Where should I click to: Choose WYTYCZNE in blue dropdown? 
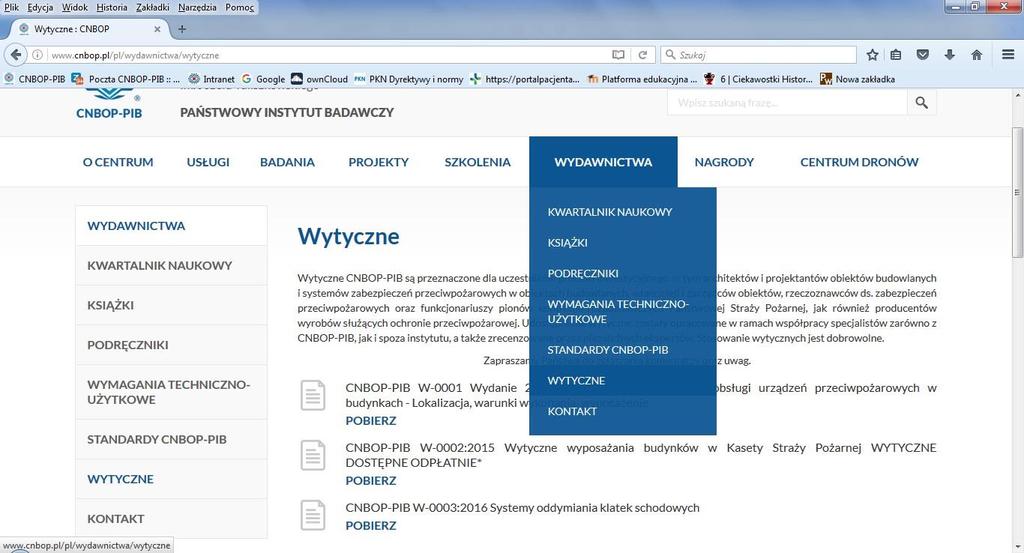[576, 380]
